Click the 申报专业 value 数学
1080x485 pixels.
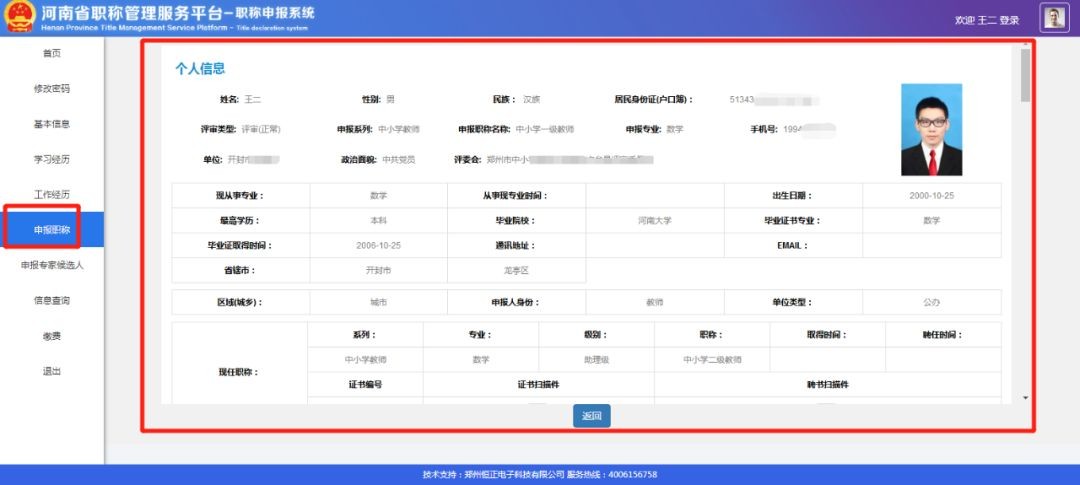pyautogui.click(x=675, y=130)
